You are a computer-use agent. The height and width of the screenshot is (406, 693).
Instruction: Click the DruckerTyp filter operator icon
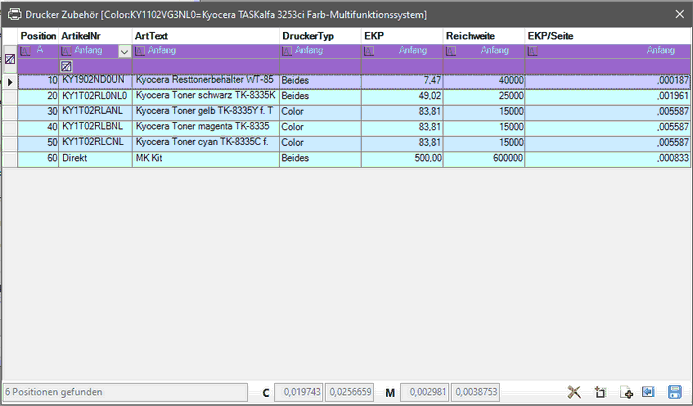point(287,51)
